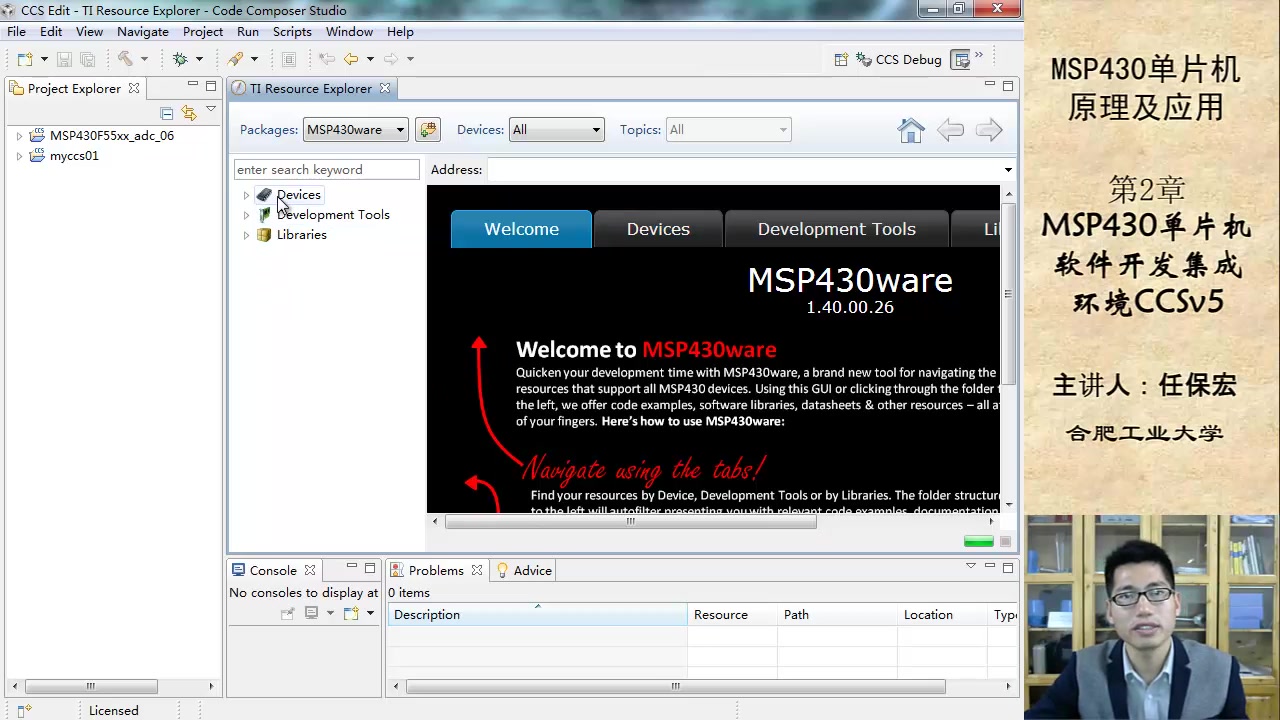Open the Debug dropdown arrow
This screenshot has width=1280, height=720.
(x=199, y=59)
